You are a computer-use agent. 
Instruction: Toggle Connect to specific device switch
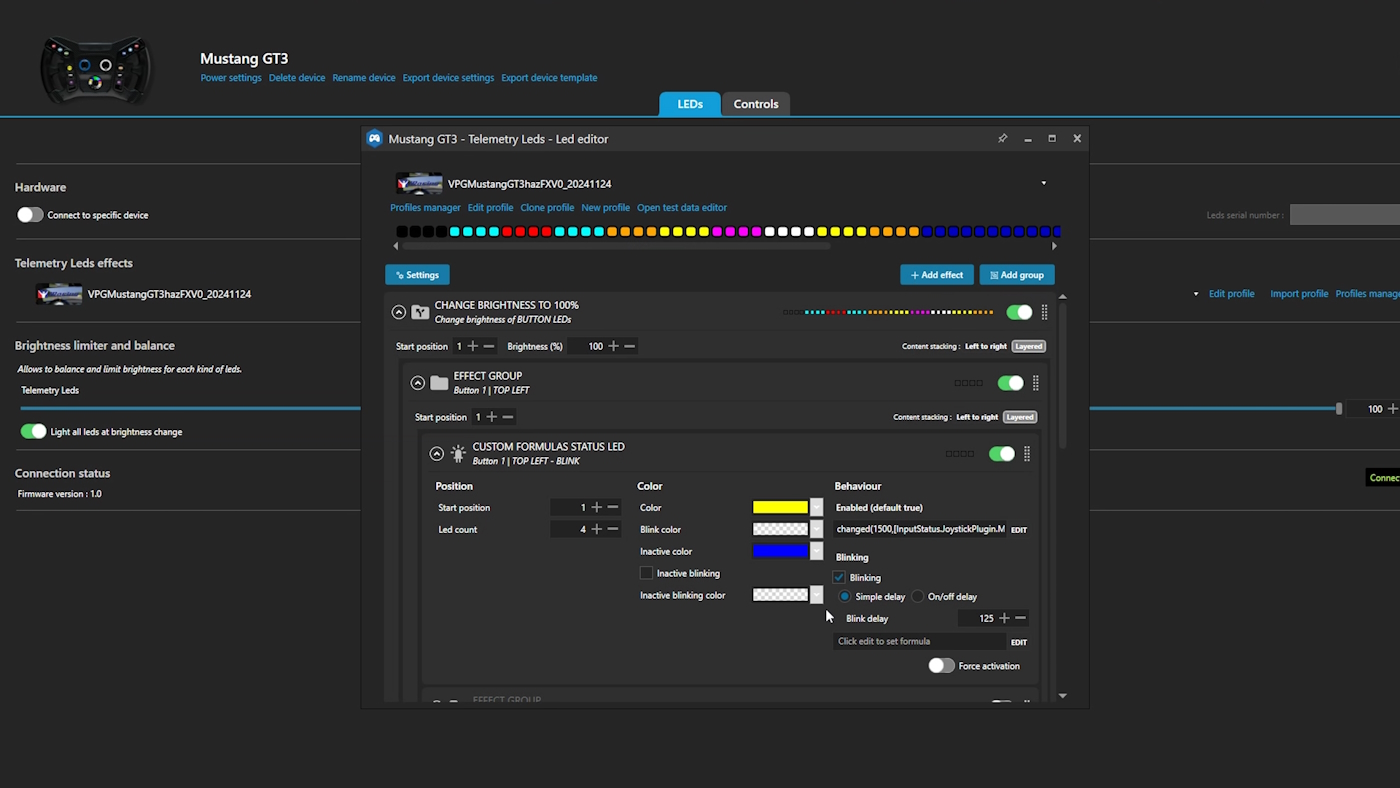(x=30, y=215)
